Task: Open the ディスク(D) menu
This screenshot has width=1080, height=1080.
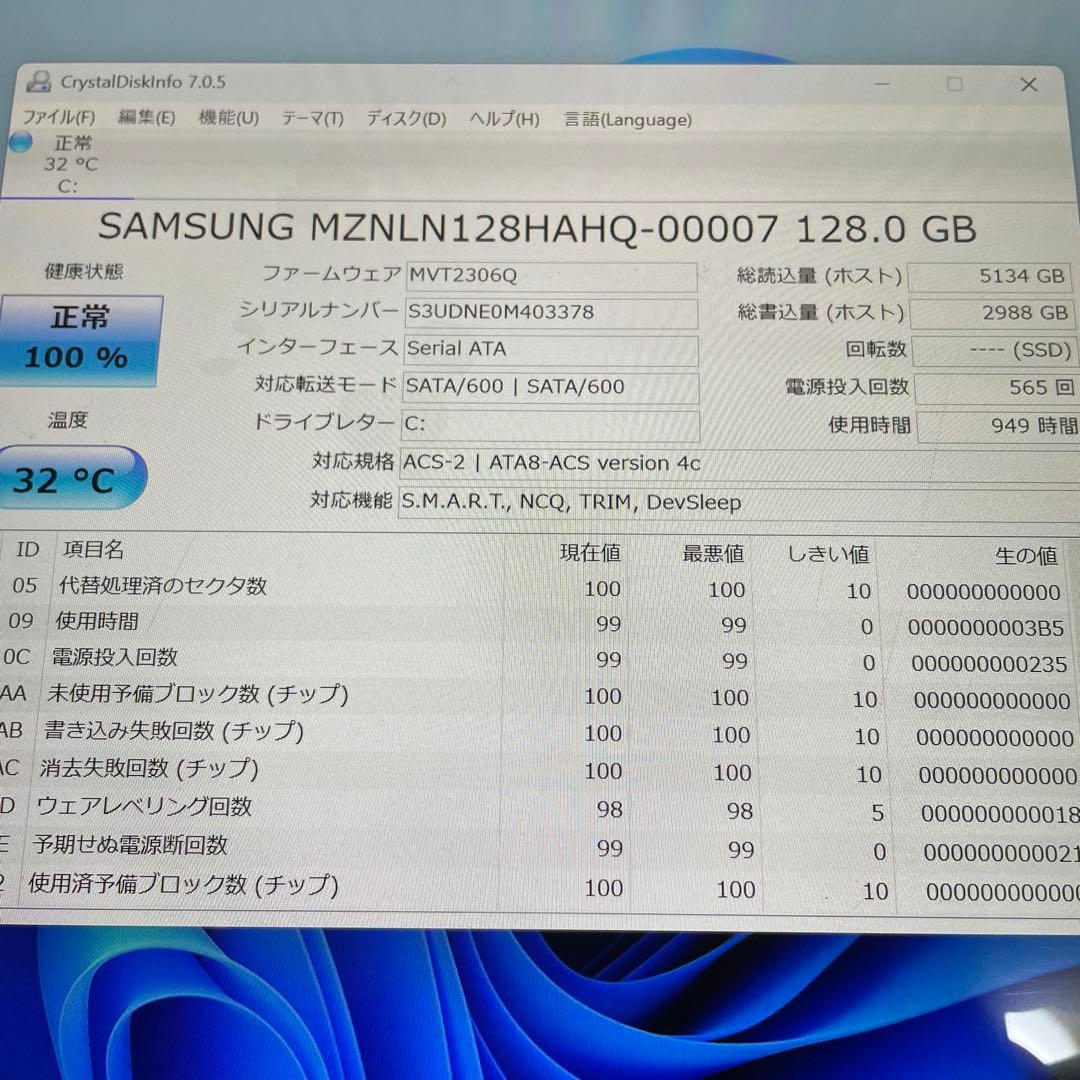Action: click(404, 119)
